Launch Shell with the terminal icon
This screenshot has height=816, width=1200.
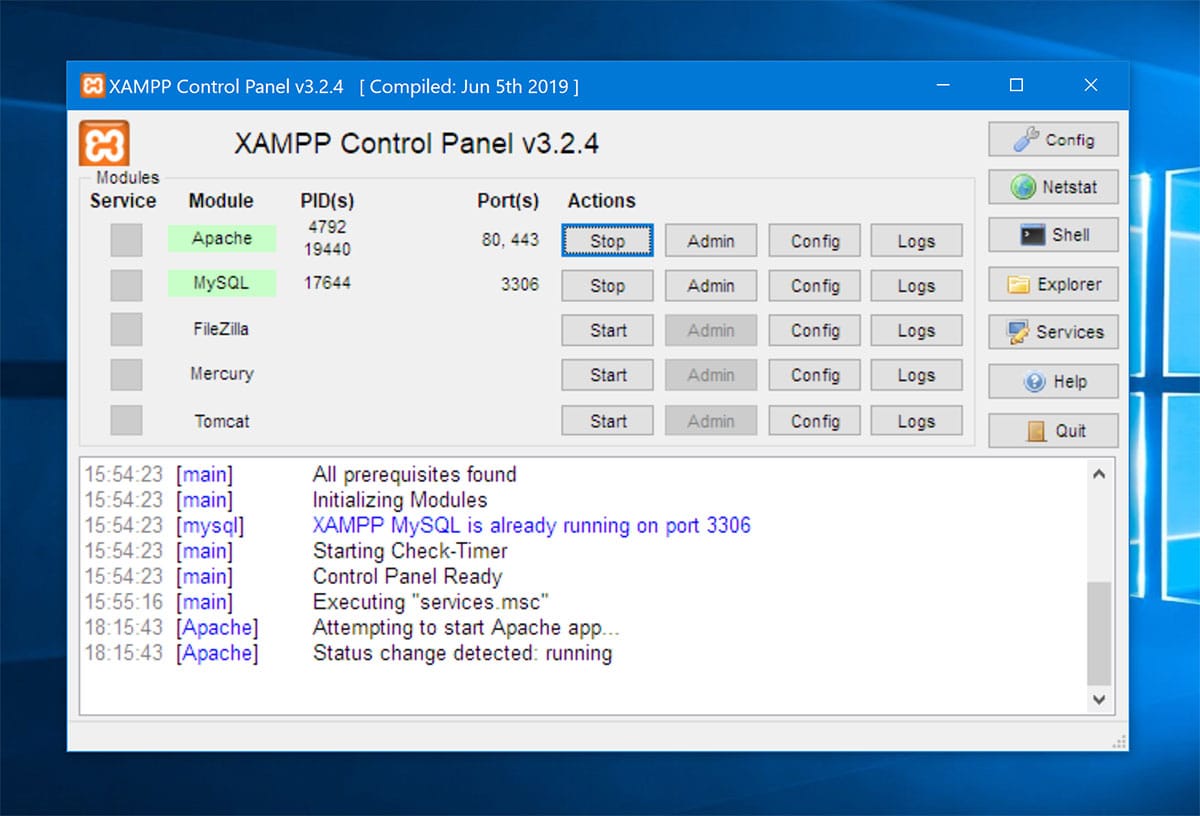click(1053, 235)
